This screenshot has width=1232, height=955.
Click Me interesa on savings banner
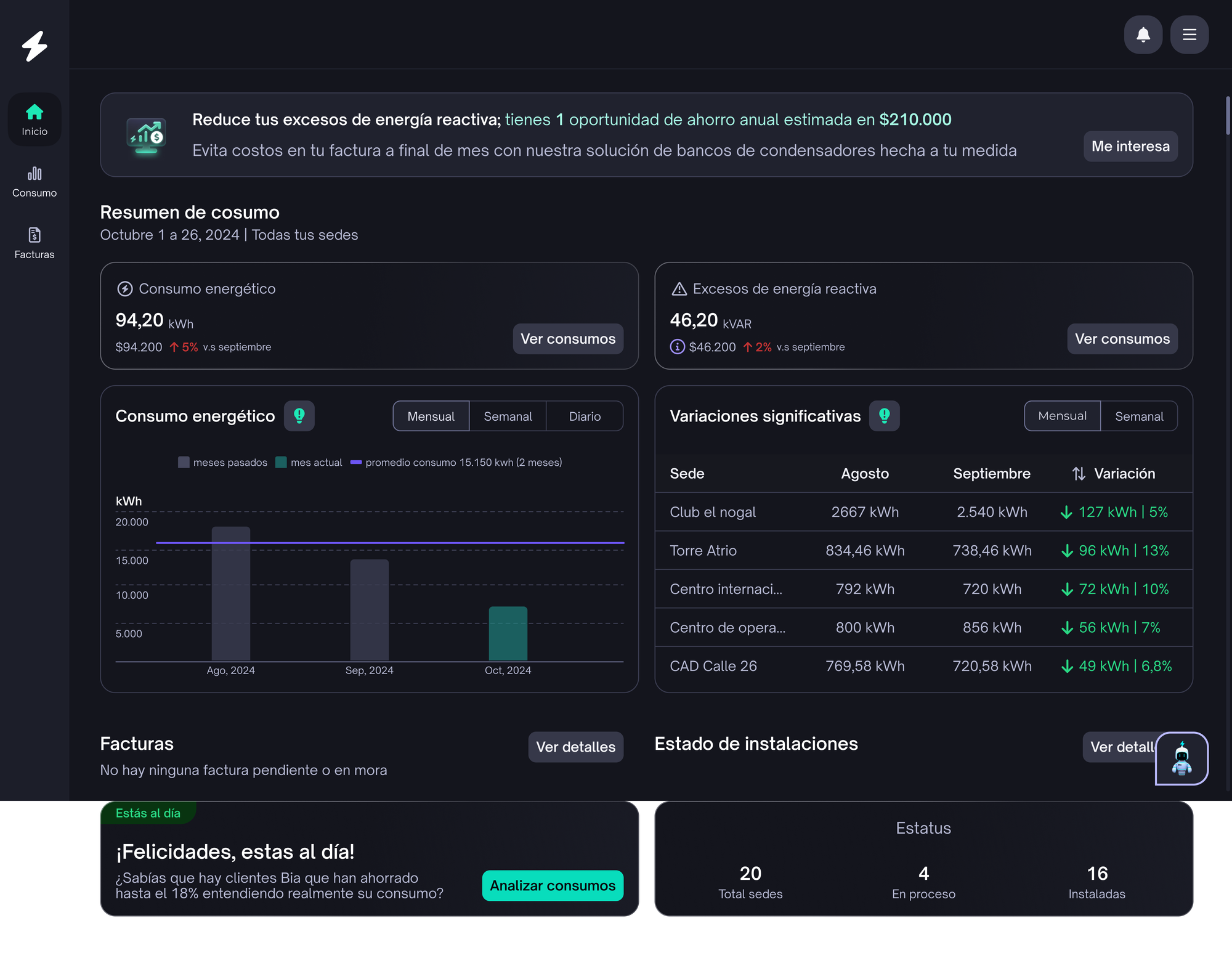tap(1130, 146)
